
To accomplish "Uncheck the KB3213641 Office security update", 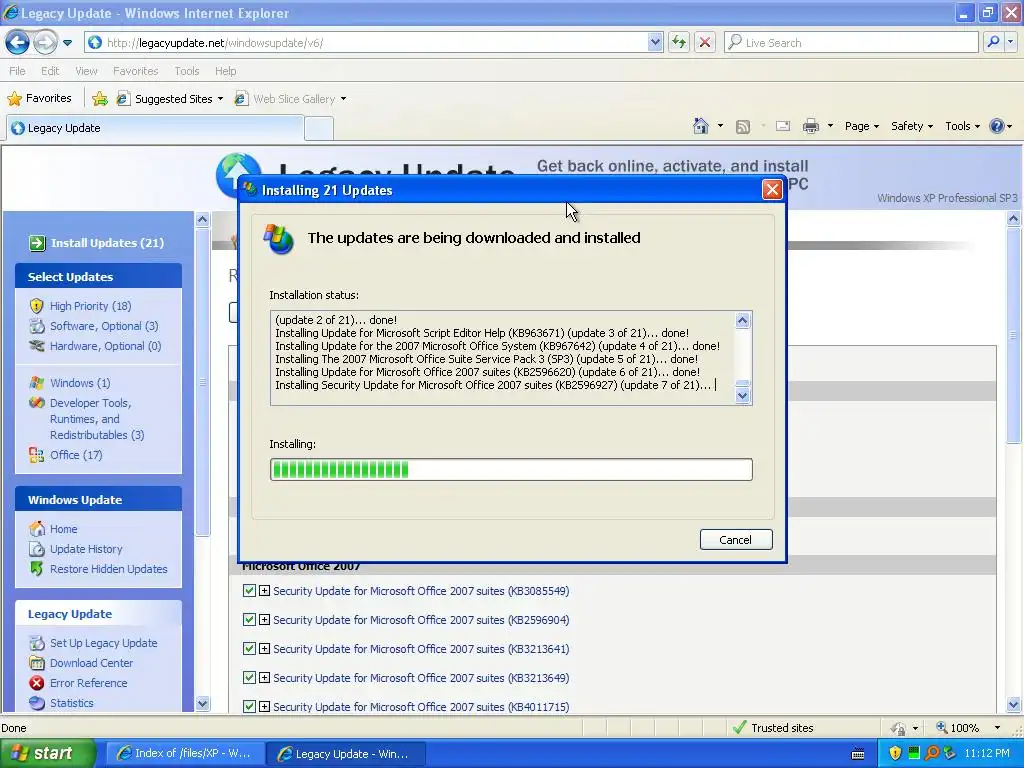I will pos(249,648).
